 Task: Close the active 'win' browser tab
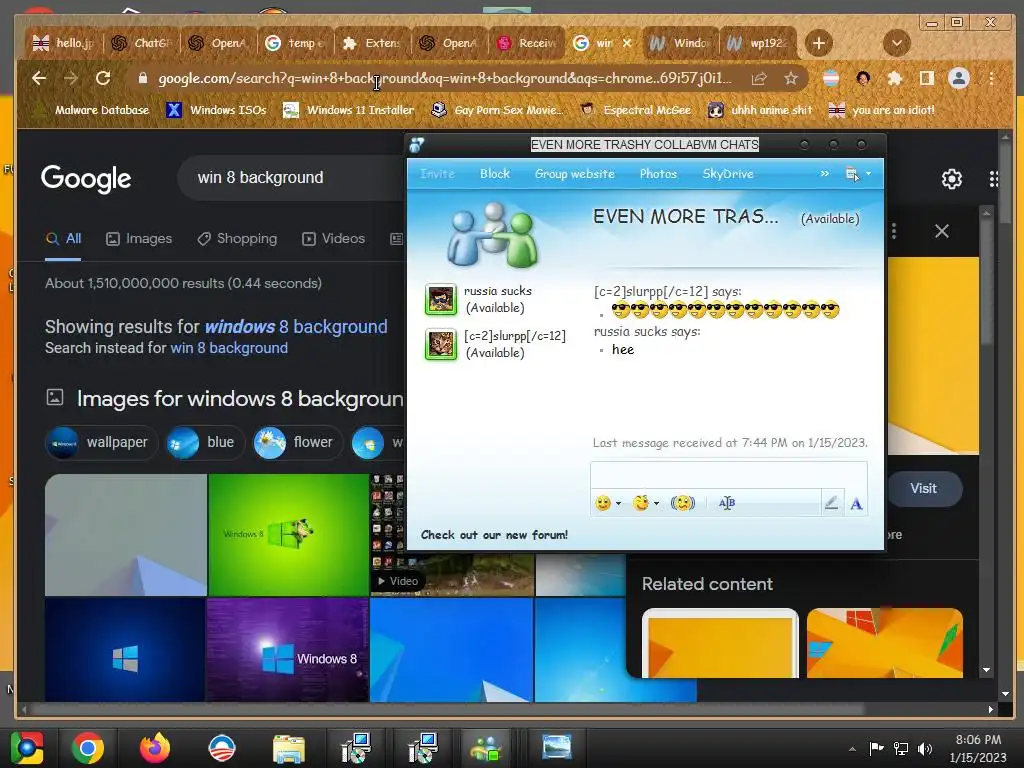coord(627,43)
